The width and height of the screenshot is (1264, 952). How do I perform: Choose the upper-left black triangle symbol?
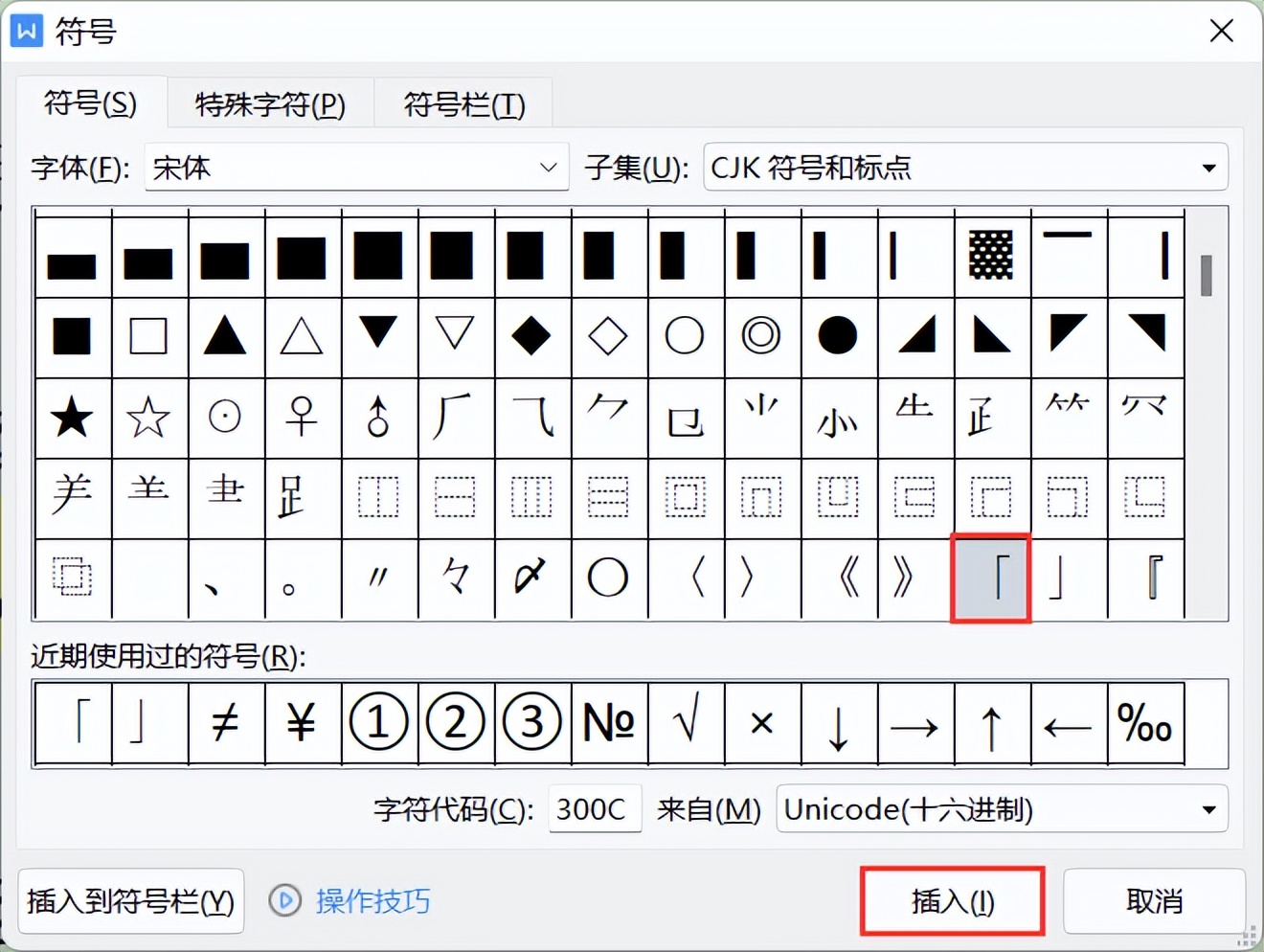tap(1068, 336)
